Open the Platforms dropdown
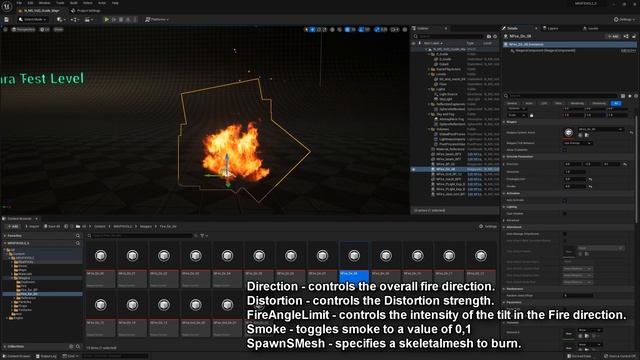This screenshot has width=640, height=360. coord(157,19)
